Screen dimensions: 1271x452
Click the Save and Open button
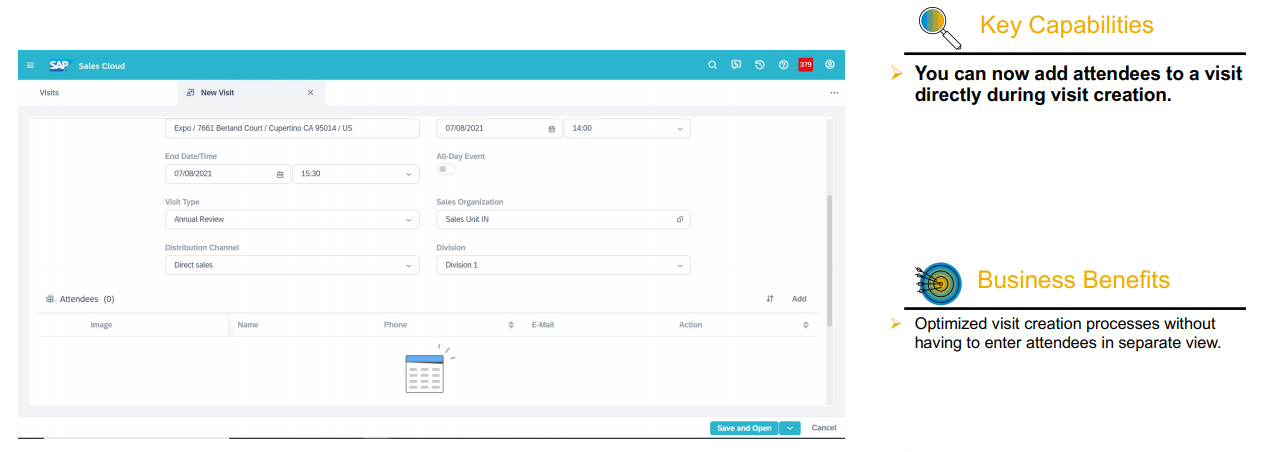click(x=744, y=428)
